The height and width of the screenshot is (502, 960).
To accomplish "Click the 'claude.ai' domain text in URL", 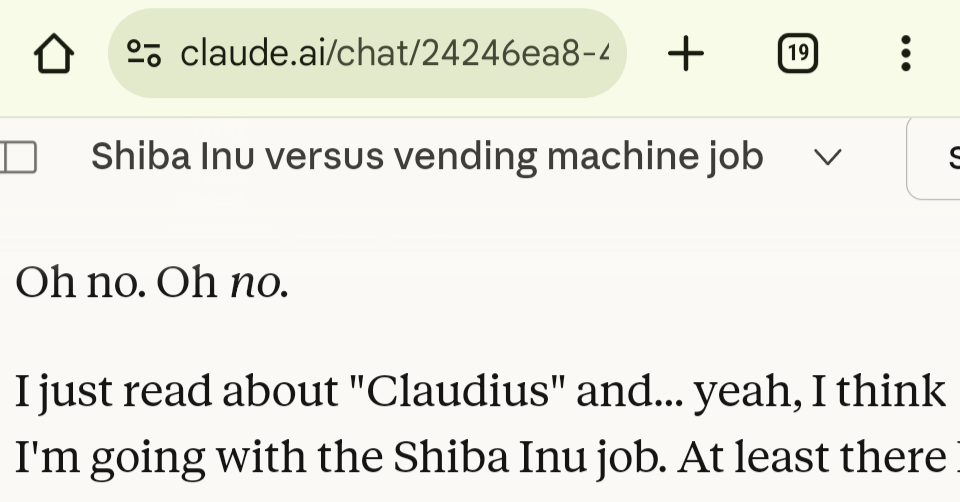I will point(254,54).
